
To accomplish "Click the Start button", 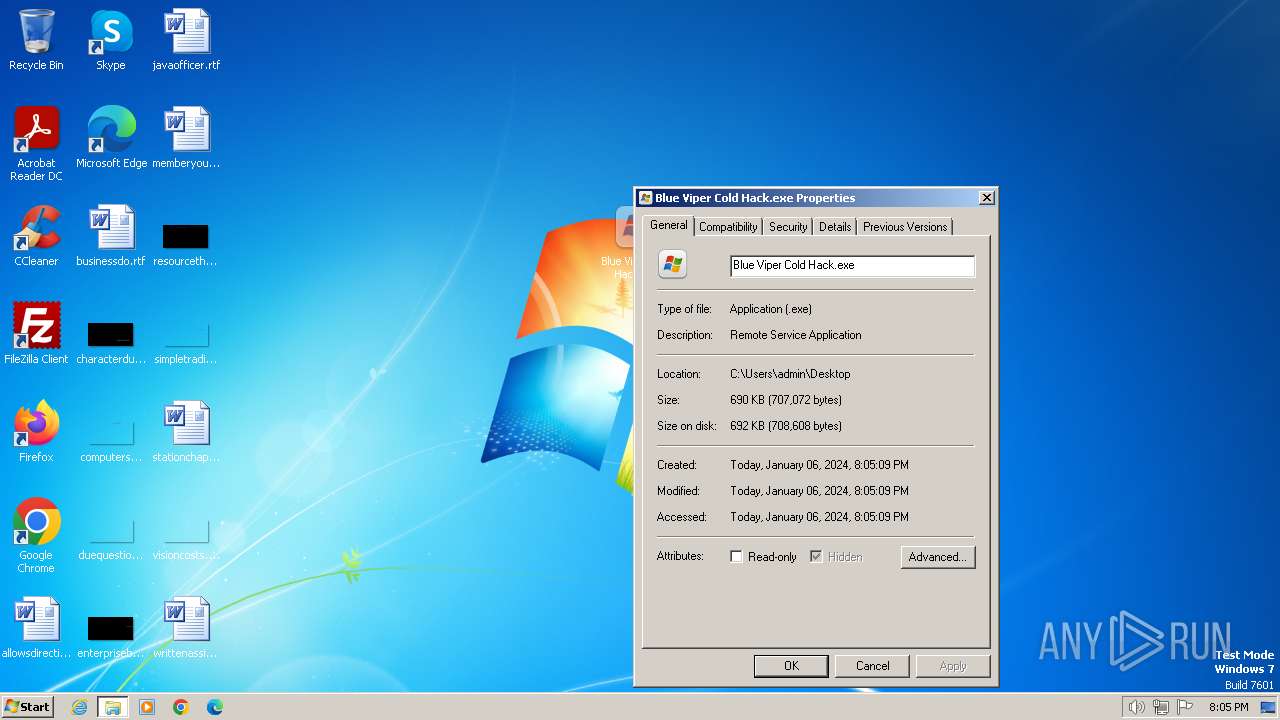I will click(28, 707).
